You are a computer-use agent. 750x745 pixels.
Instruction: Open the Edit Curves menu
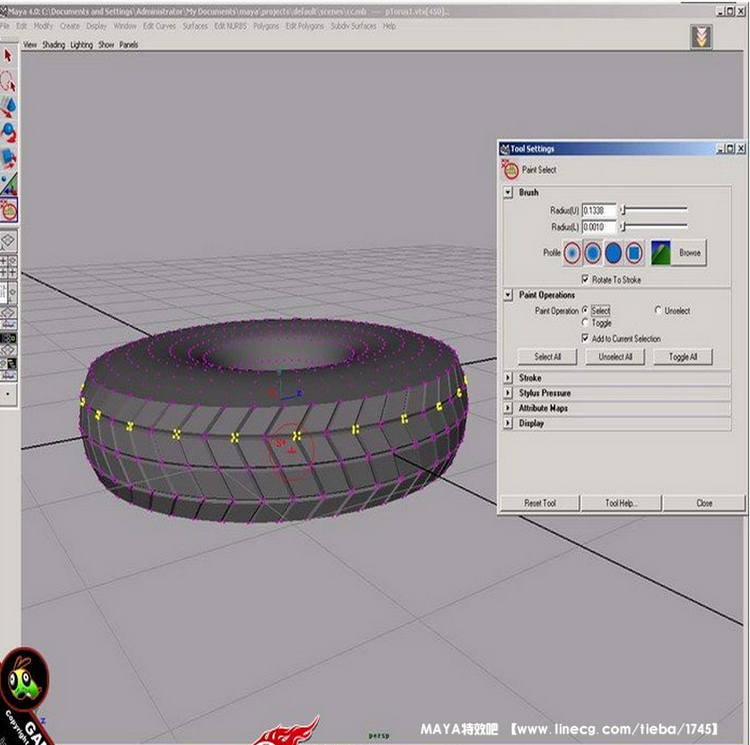[x=159, y=26]
